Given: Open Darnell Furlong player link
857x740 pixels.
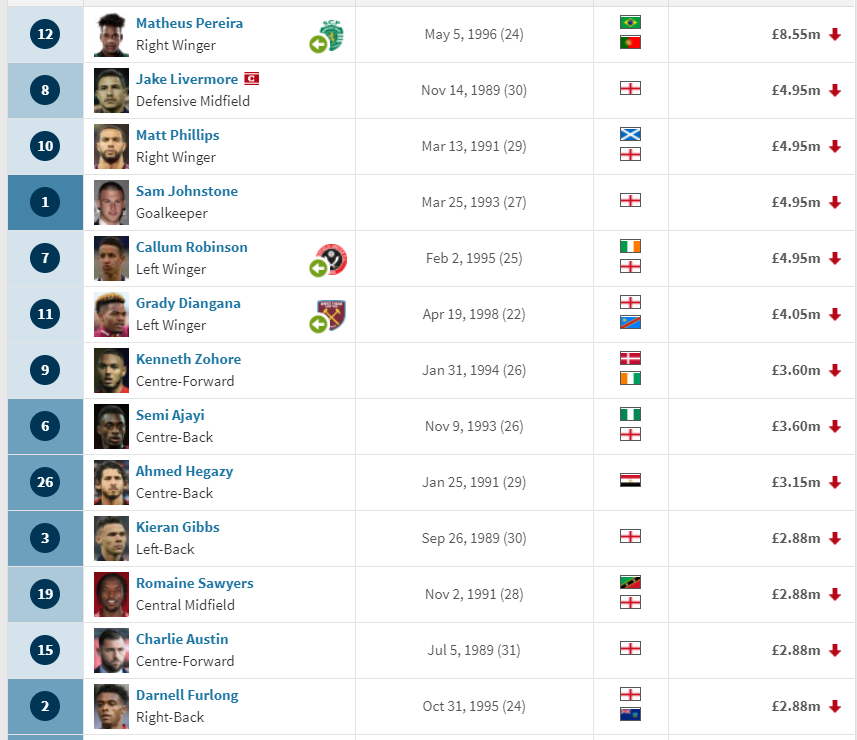Looking at the screenshot, I should [187, 695].
